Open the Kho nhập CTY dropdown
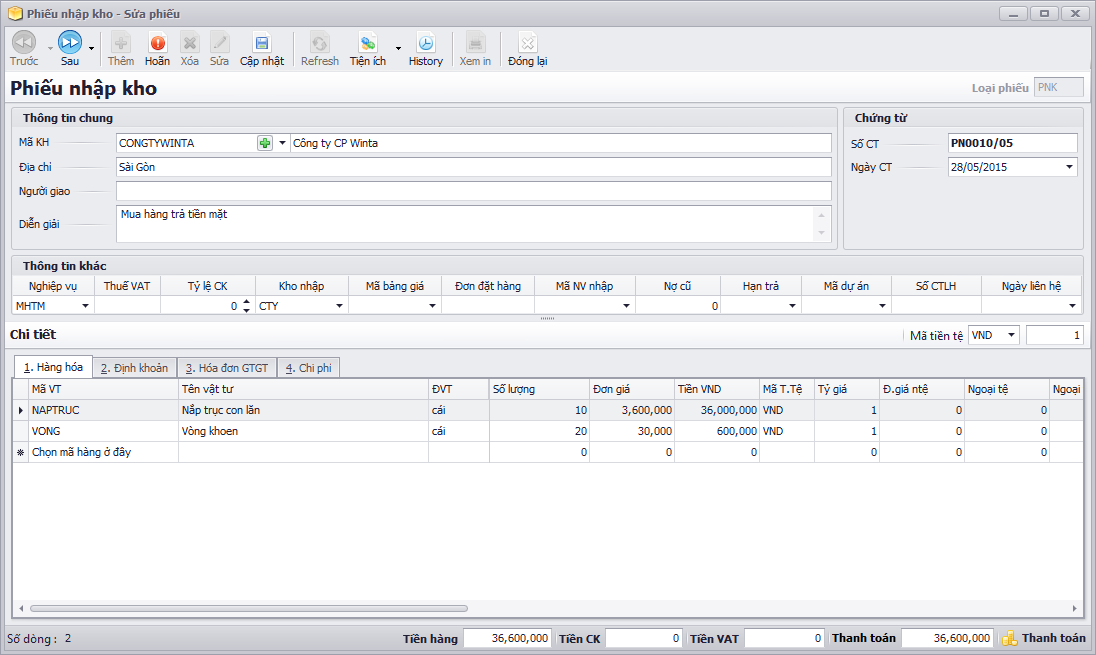1096x655 pixels. [x=338, y=306]
